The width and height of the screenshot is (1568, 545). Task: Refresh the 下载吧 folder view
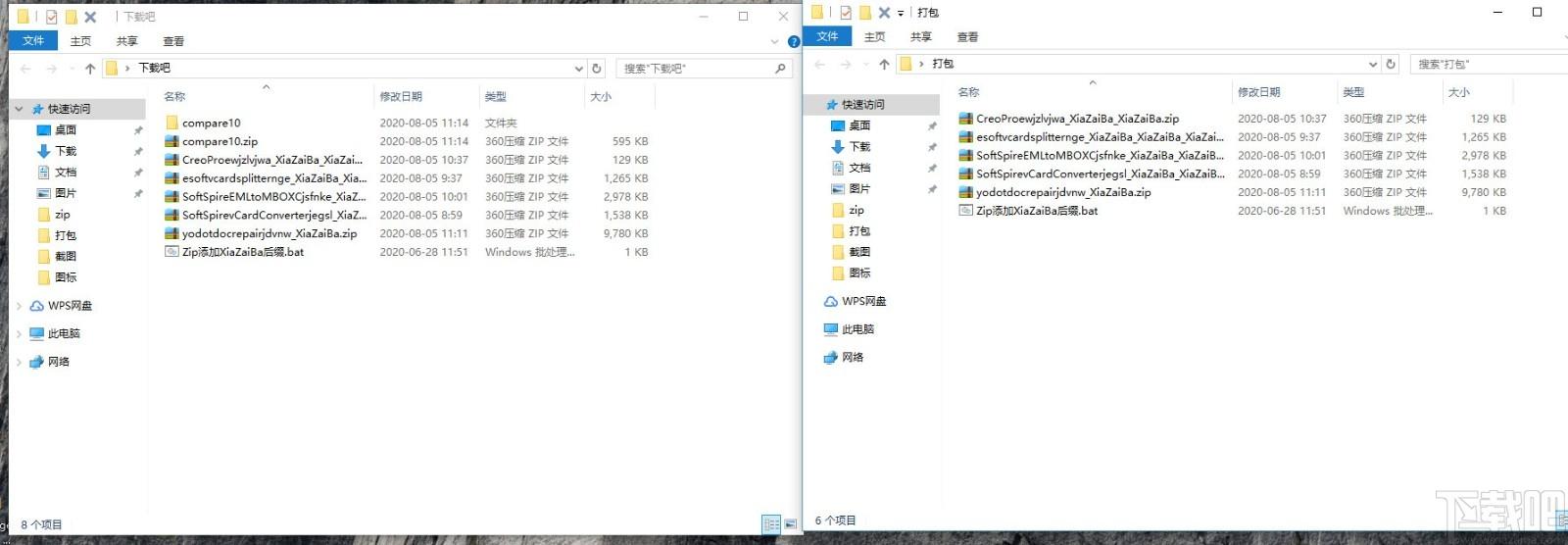[x=596, y=69]
